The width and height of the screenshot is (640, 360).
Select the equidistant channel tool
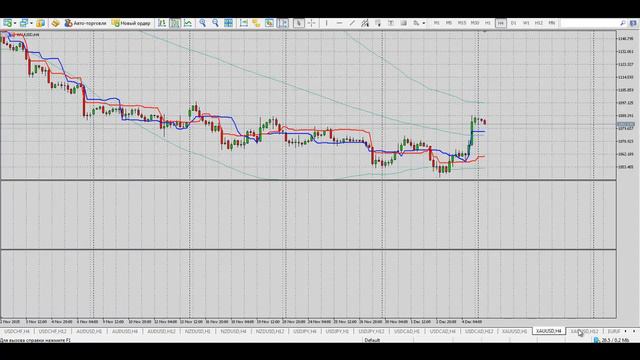[364, 23]
